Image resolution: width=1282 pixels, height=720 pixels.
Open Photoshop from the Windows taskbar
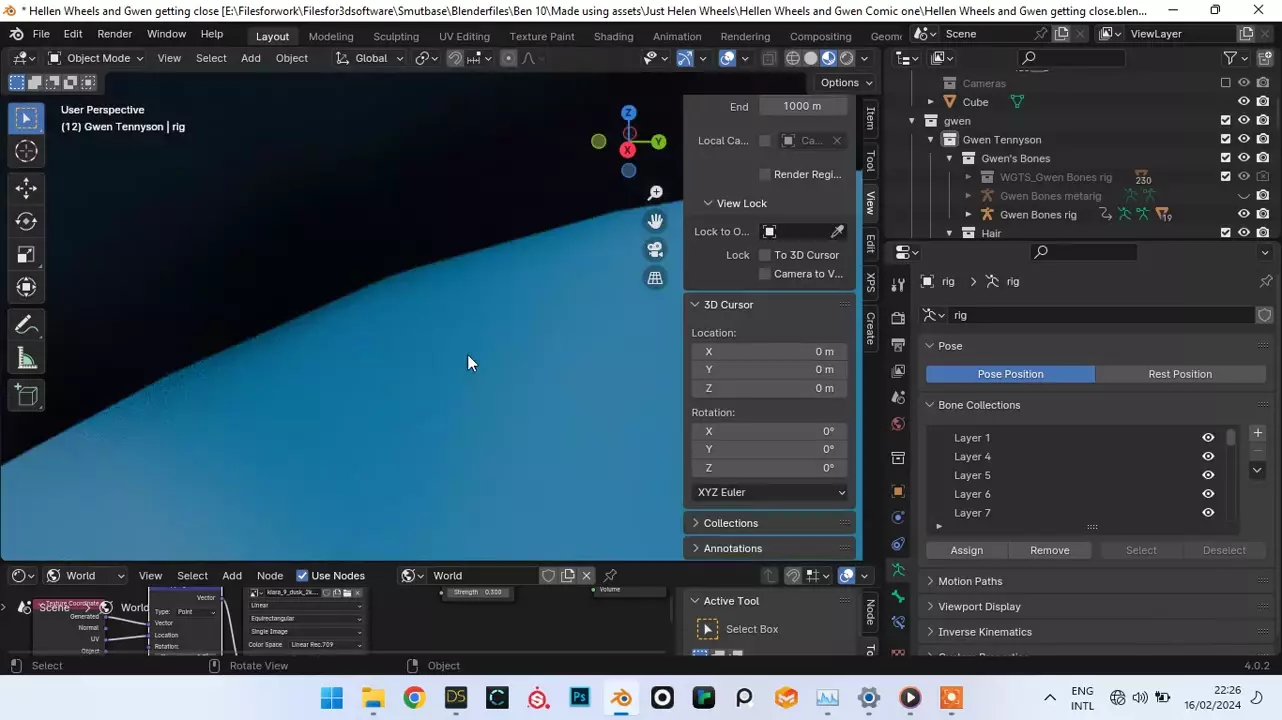579,698
